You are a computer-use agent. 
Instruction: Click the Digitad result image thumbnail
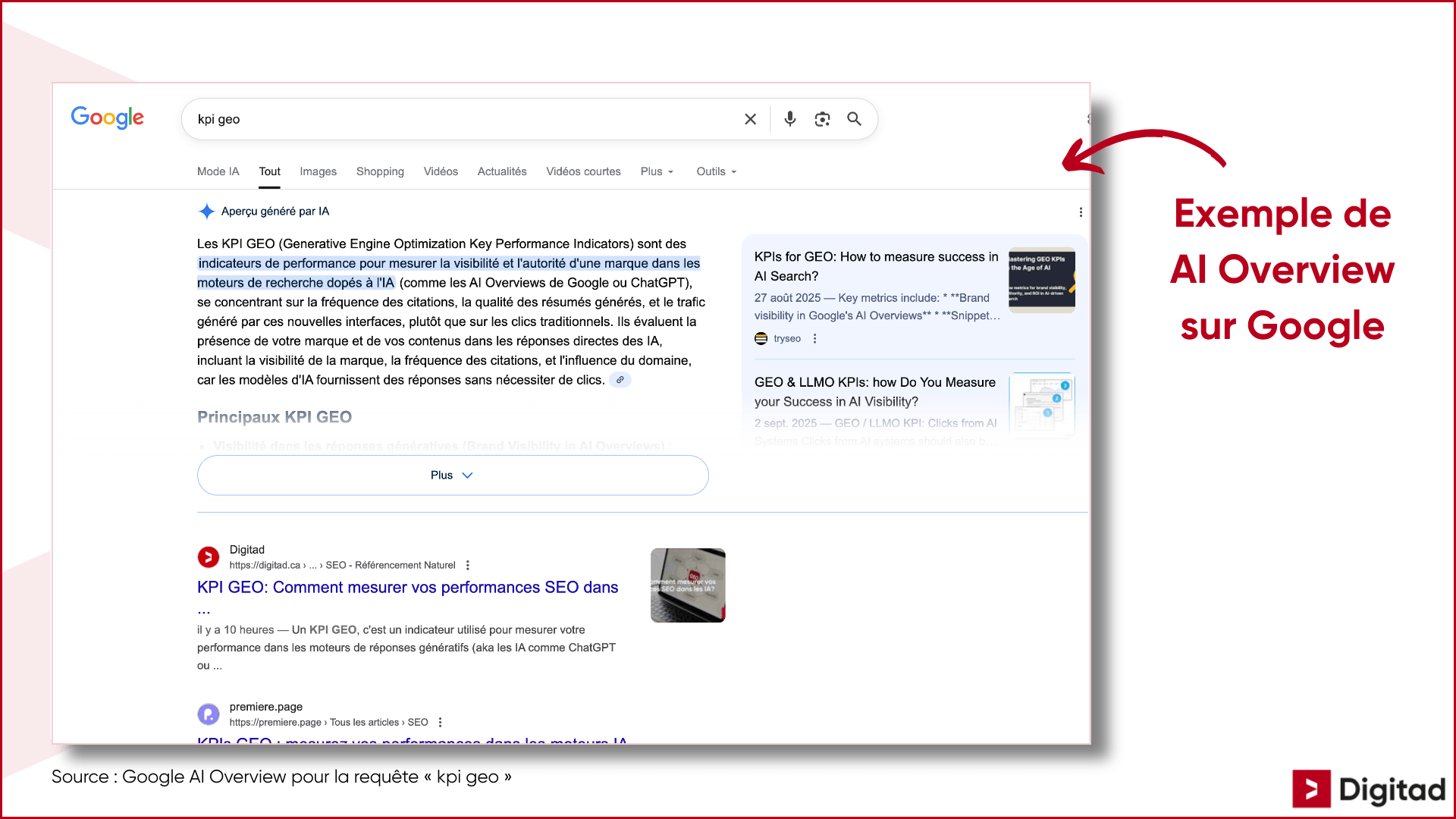(x=688, y=585)
